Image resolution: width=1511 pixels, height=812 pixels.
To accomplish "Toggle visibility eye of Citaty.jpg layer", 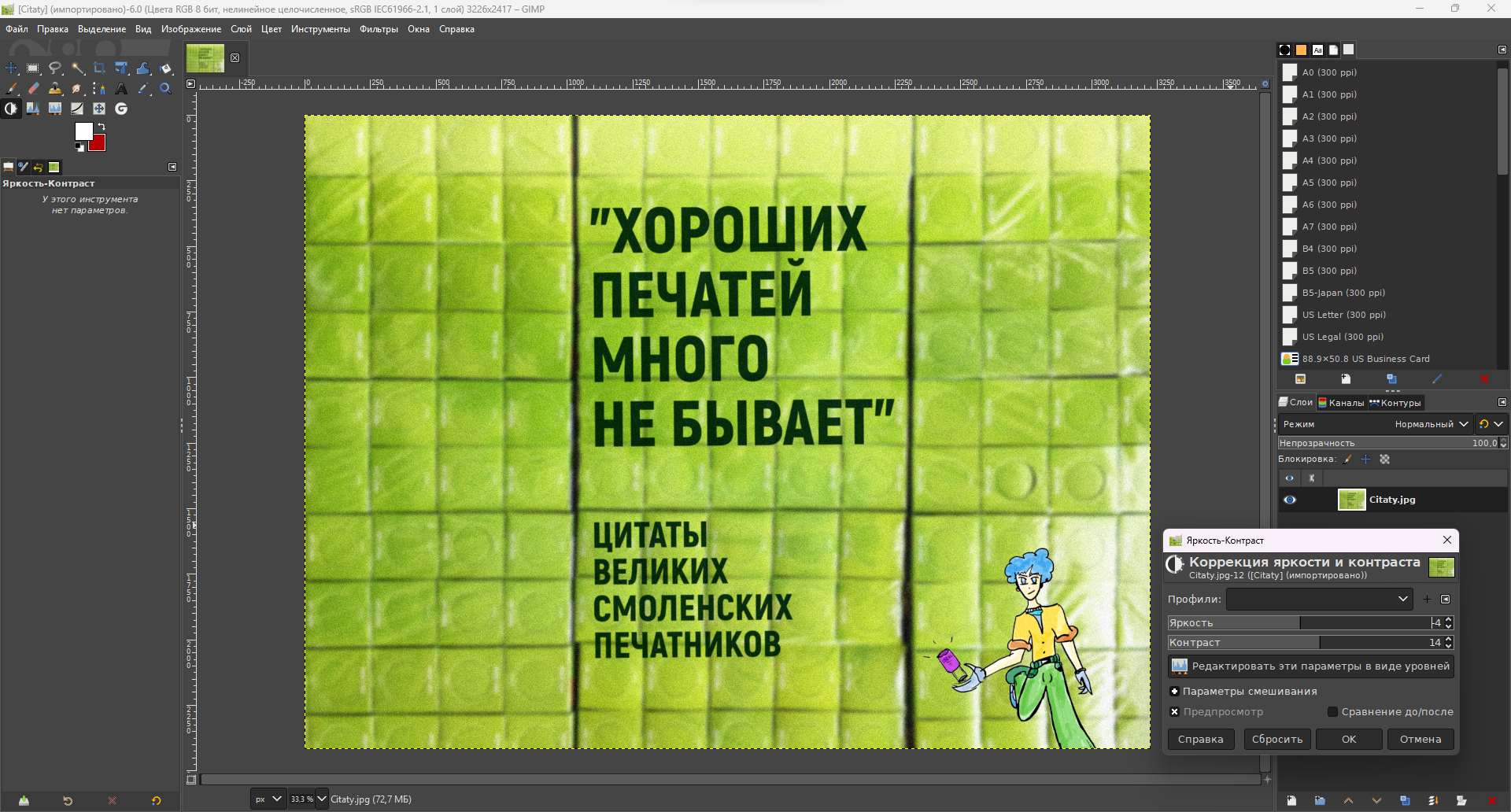I will pos(1290,500).
